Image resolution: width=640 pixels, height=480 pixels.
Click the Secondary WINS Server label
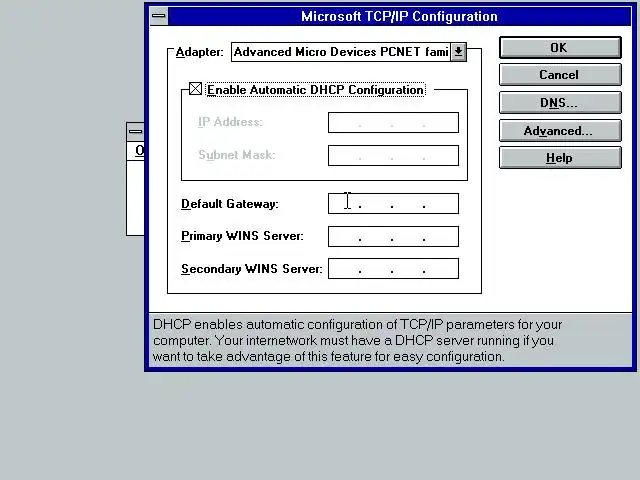click(251, 269)
